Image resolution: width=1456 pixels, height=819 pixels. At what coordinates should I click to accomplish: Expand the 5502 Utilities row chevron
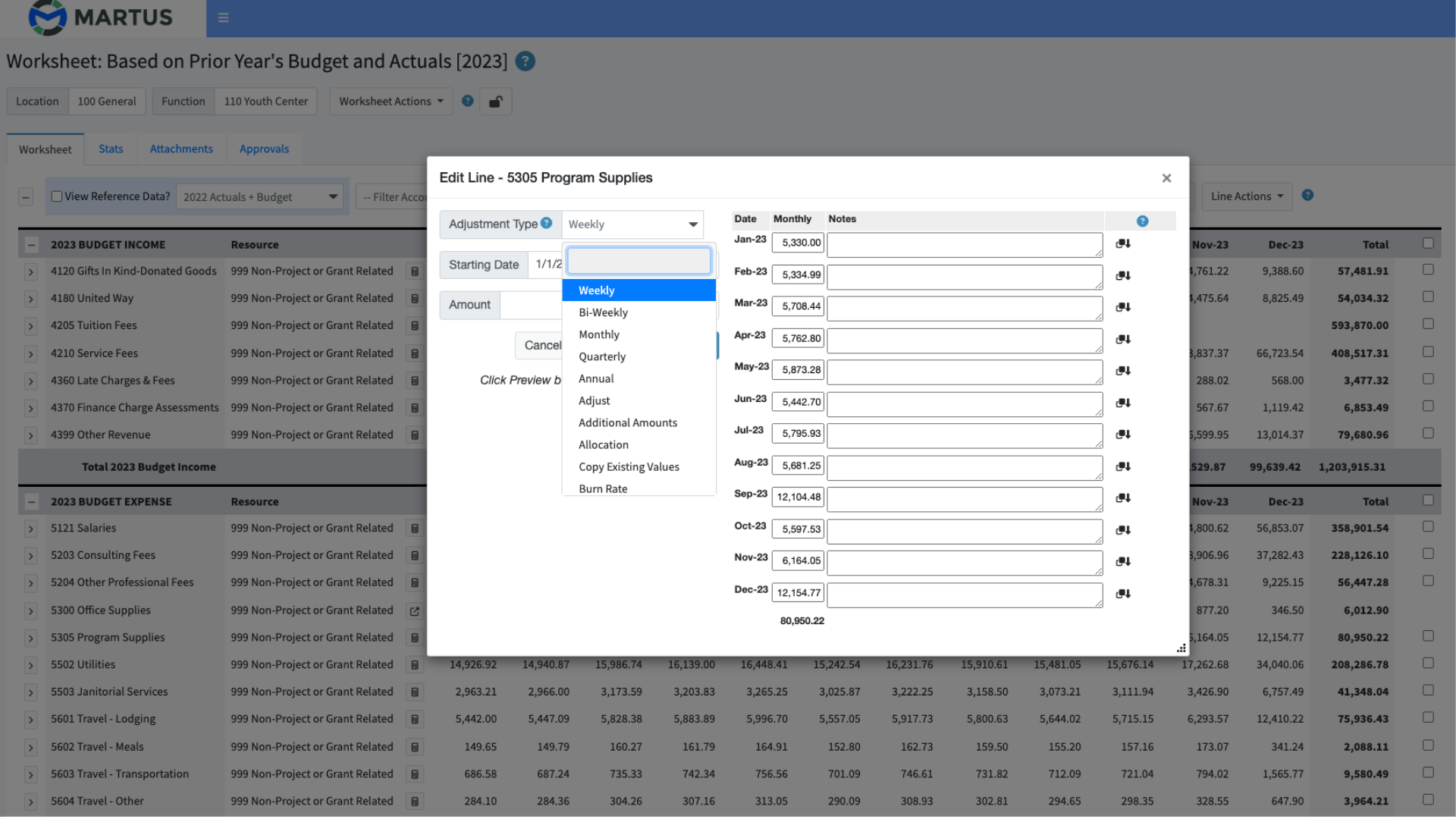[x=30, y=665]
